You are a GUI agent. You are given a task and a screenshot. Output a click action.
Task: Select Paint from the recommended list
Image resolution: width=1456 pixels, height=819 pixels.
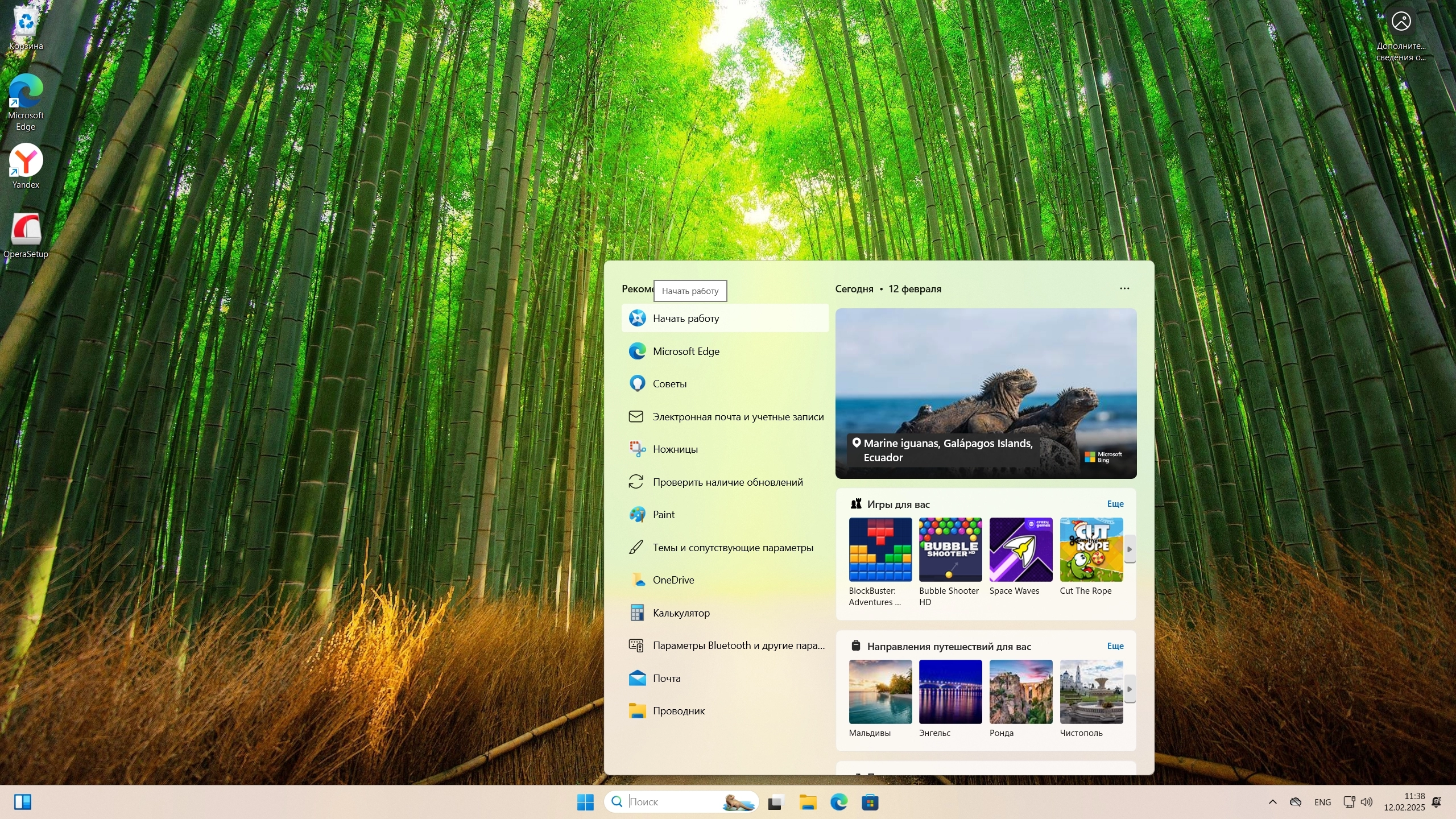[663, 515]
